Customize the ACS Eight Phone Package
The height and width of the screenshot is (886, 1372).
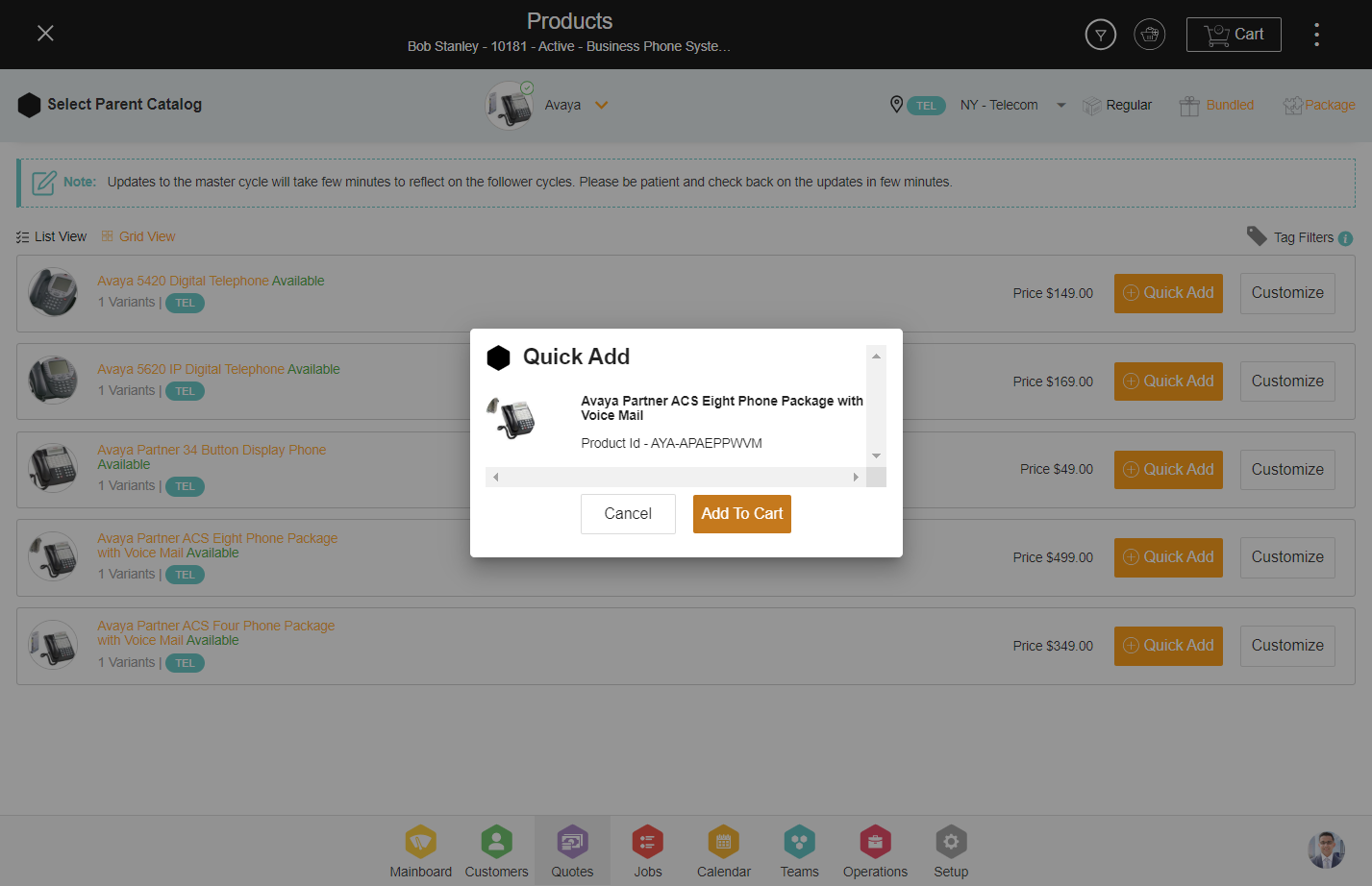(x=1287, y=557)
